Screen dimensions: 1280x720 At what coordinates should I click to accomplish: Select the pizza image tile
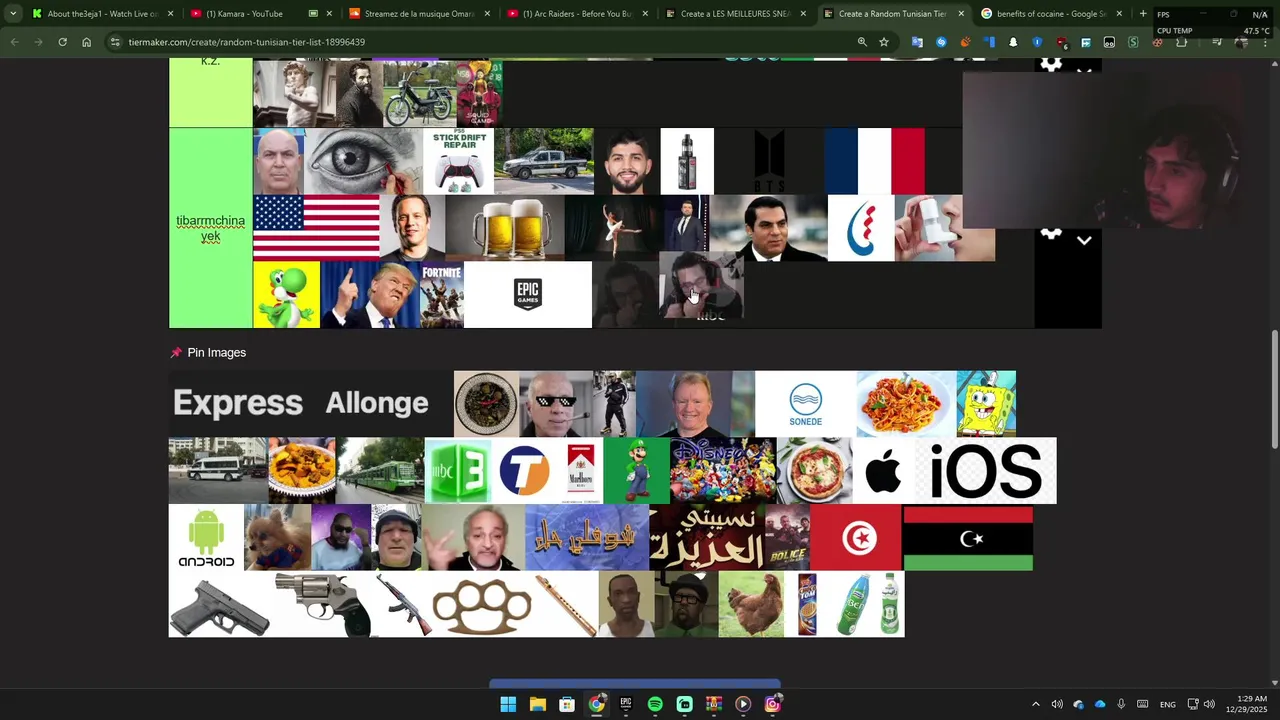click(814, 471)
